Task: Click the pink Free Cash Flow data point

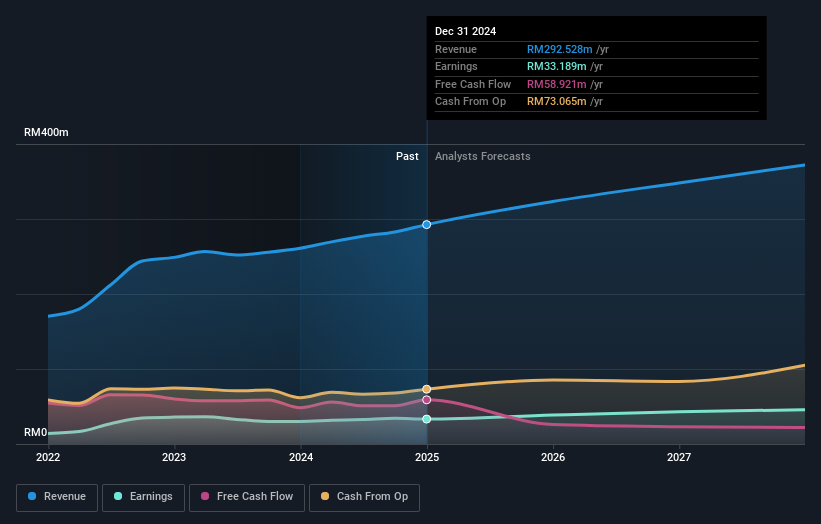Action: click(427, 400)
